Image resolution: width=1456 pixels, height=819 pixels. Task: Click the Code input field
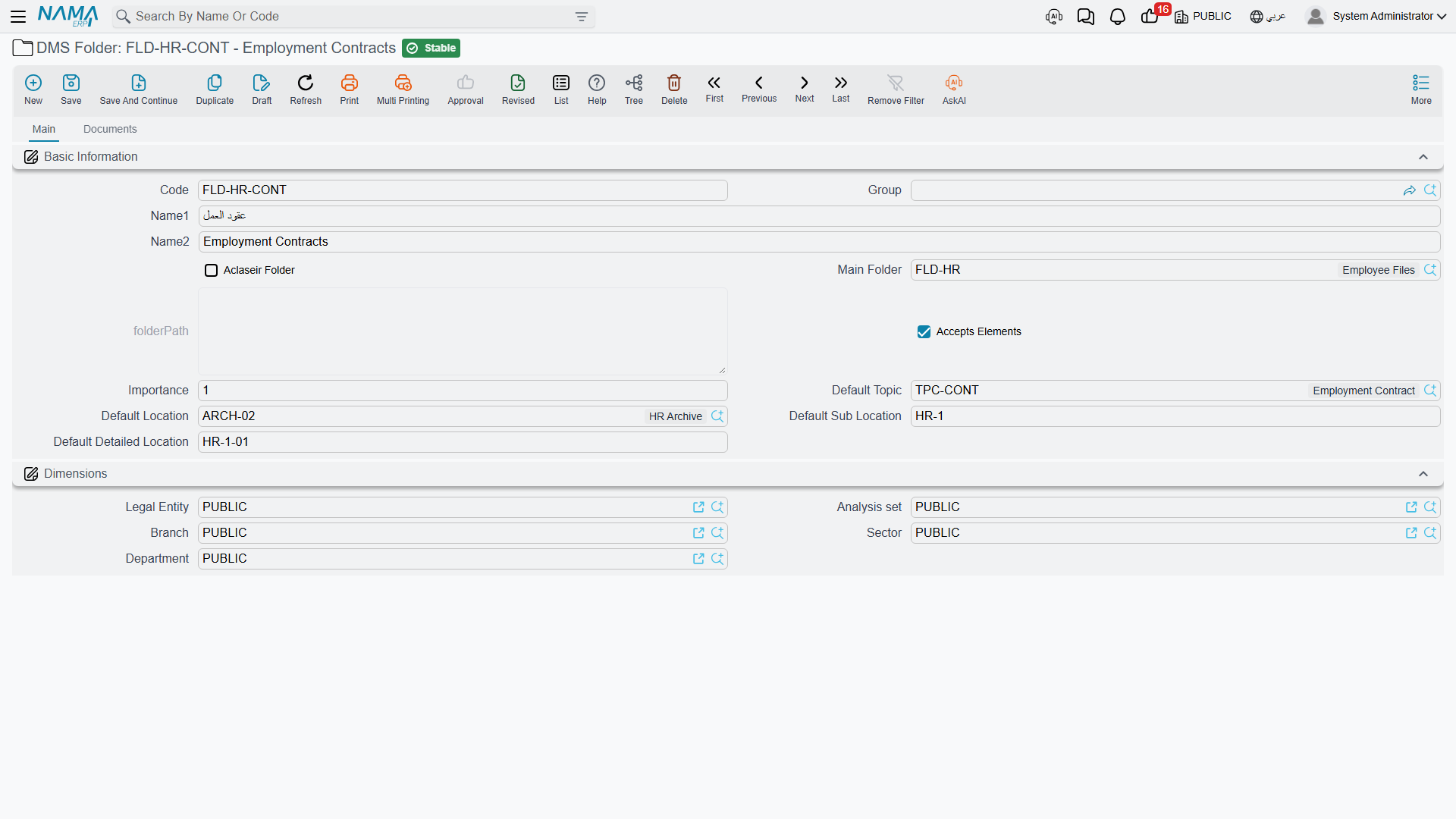pyautogui.click(x=463, y=190)
